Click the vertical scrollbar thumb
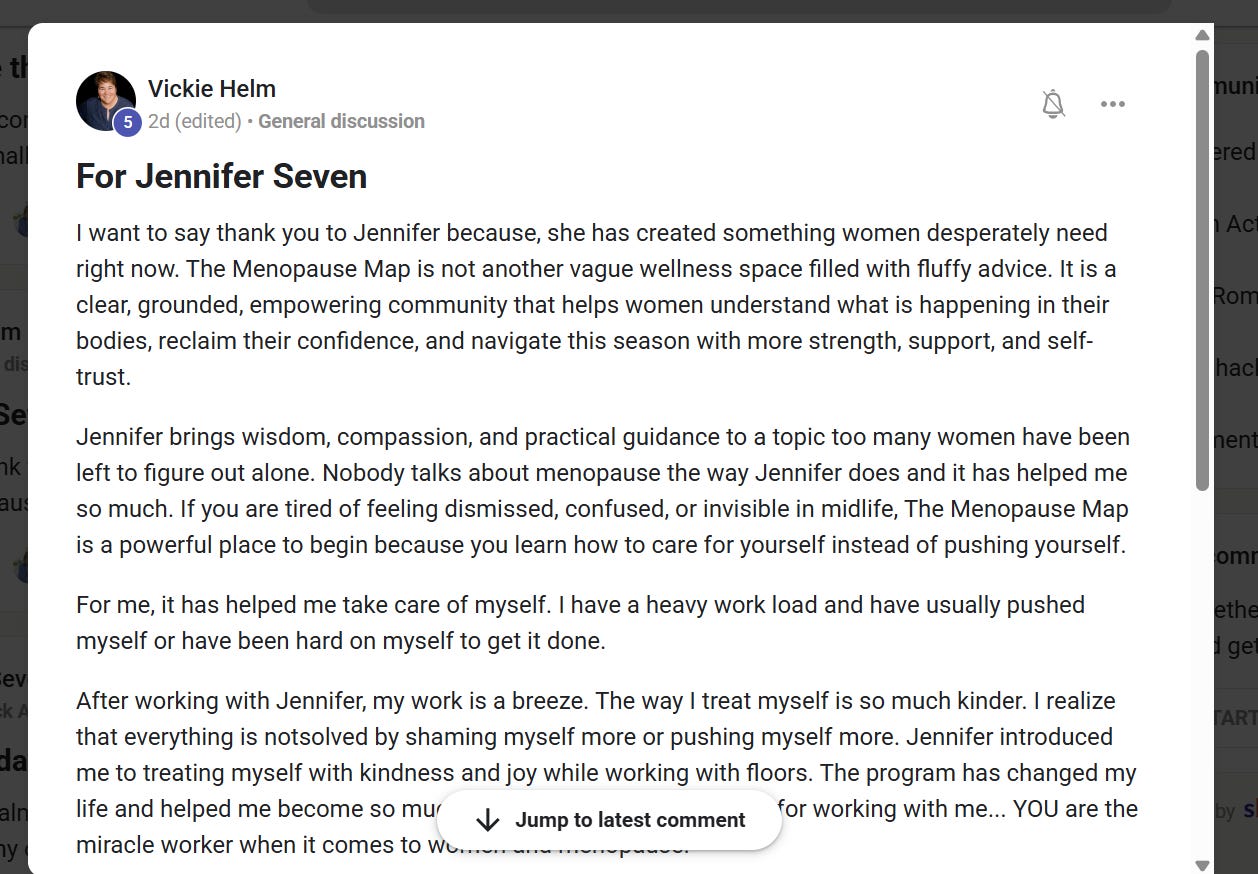Image resolution: width=1258 pixels, height=874 pixels. pyautogui.click(x=1202, y=268)
